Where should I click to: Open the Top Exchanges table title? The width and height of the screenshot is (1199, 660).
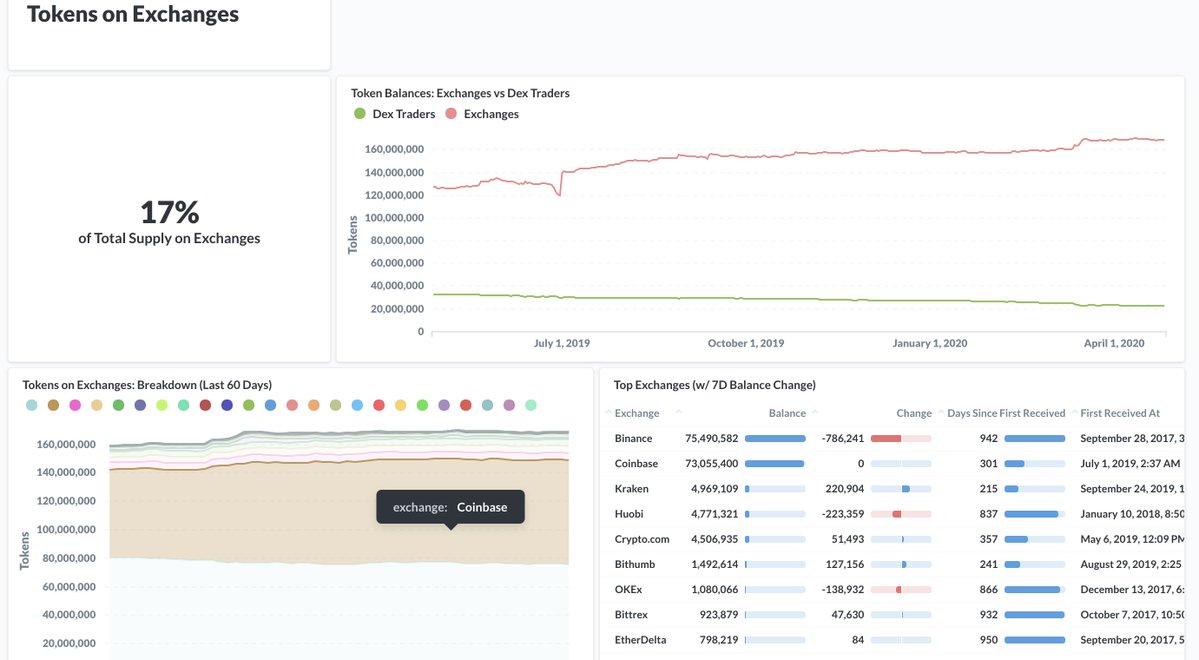pos(714,385)
